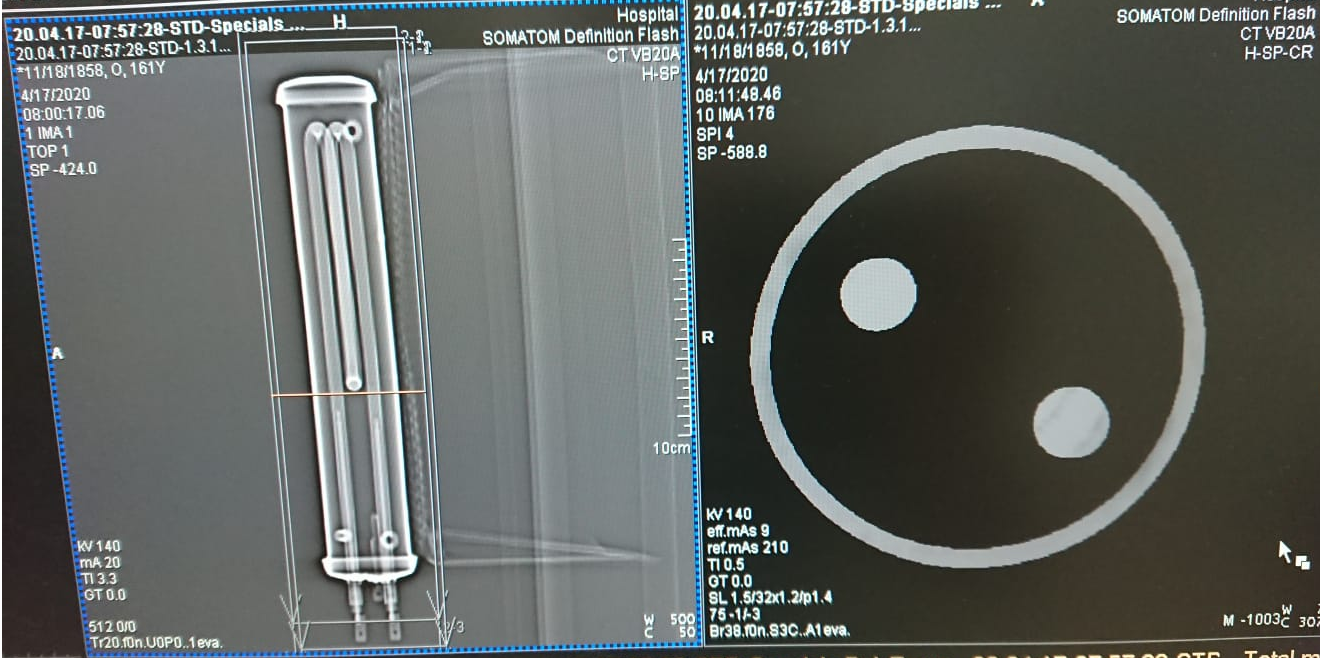This screenshot has width=1320, height=658.
Task: Click the IMA 176 image number text
Action: [735, 114]
